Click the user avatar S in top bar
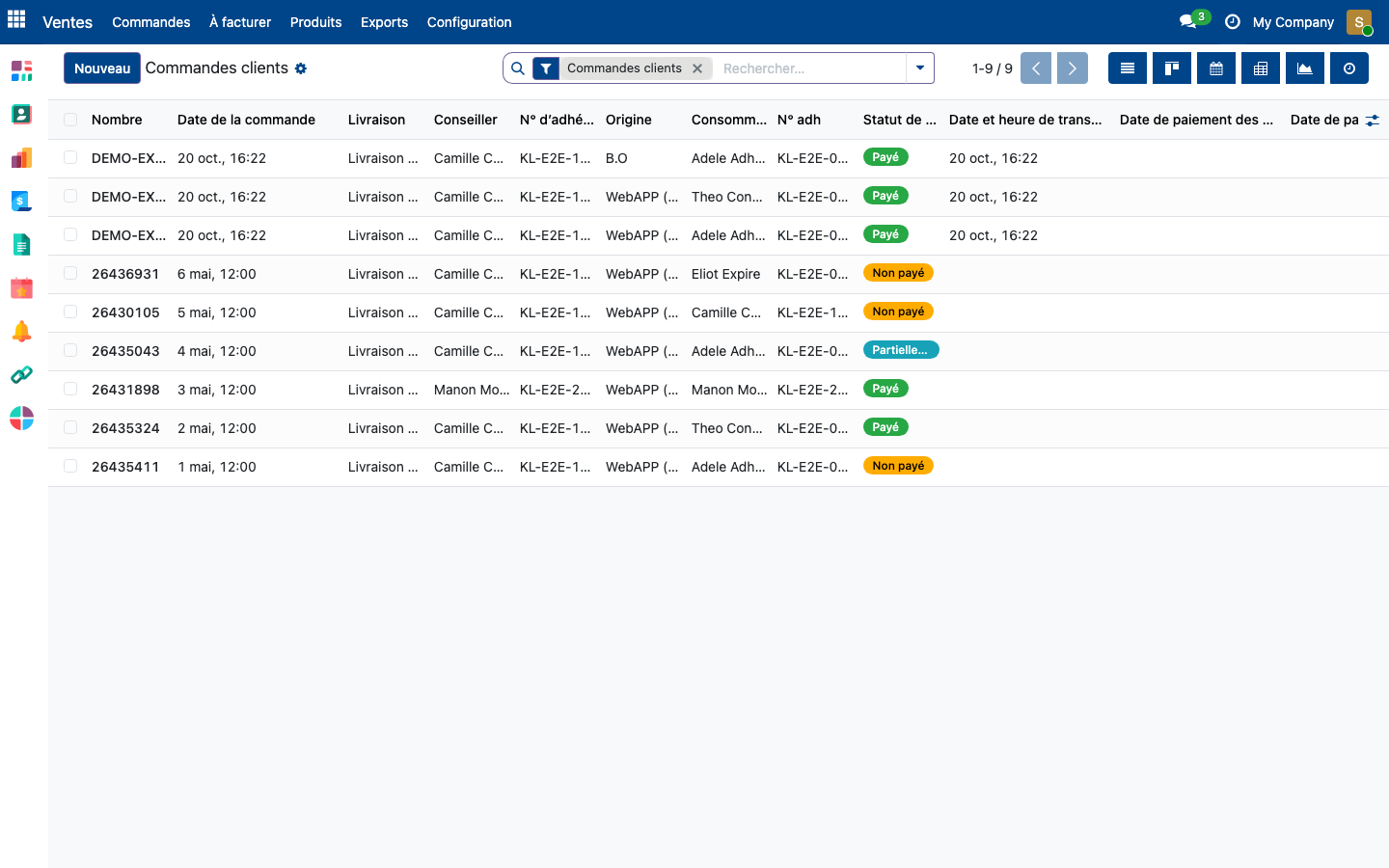Image resolution: width=1389 pixels, height=868 pixels. (x=1359, y=21)
